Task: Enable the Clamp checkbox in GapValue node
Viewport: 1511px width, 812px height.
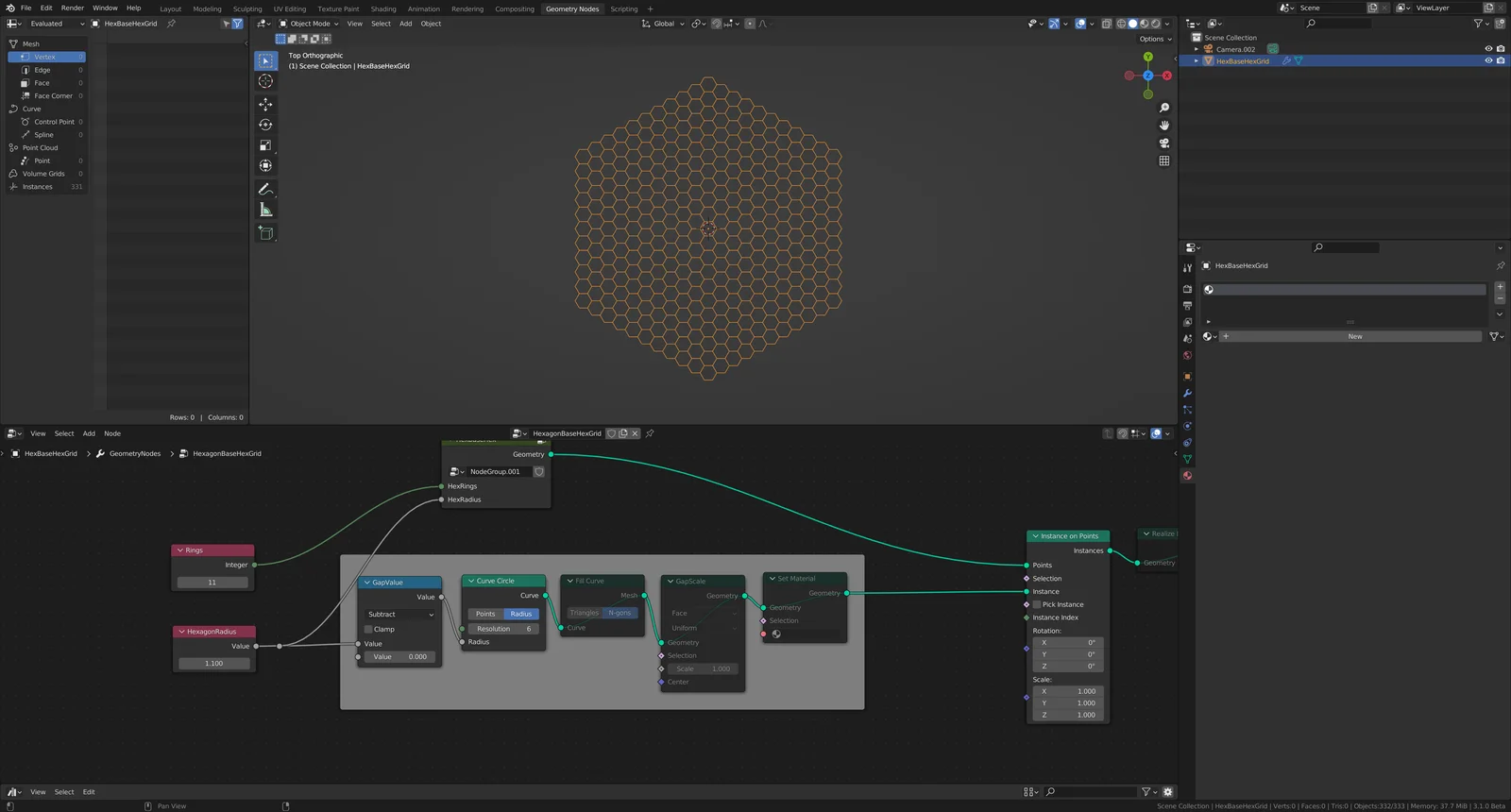Action: [x=368, y=629]
